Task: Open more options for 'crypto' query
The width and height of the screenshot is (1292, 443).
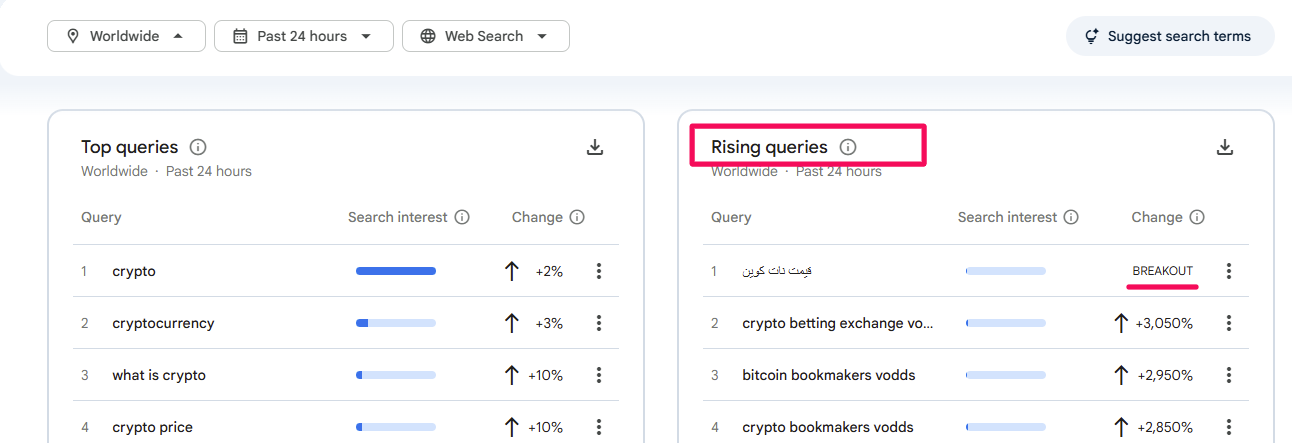Action: [x=599, y=271]
